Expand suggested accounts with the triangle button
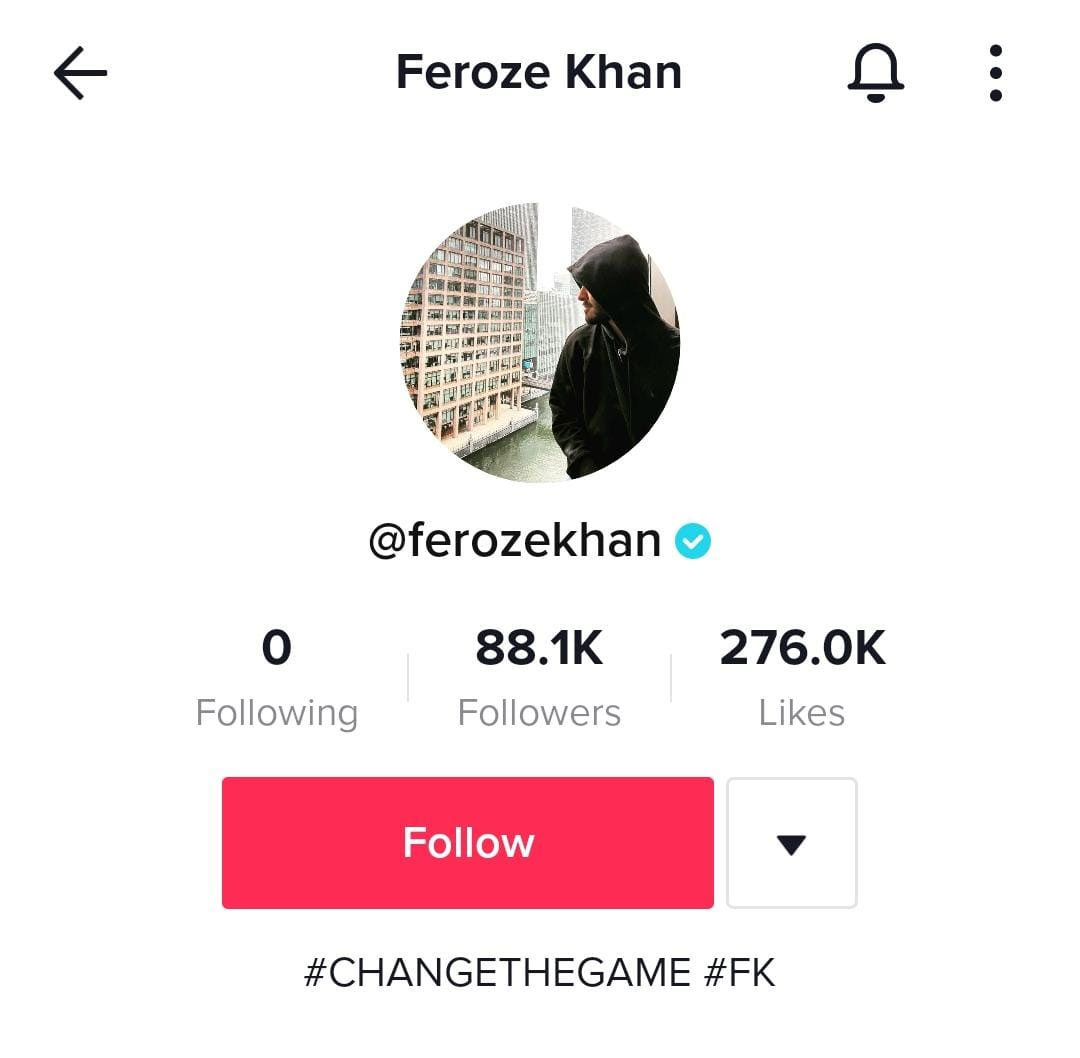 point(791,843)
